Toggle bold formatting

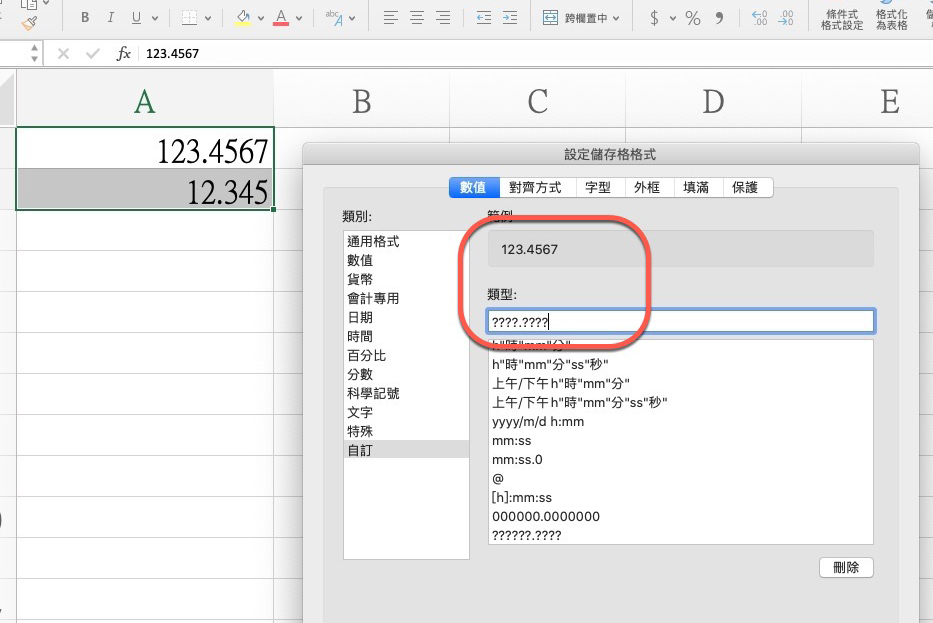tap(84, 17)
